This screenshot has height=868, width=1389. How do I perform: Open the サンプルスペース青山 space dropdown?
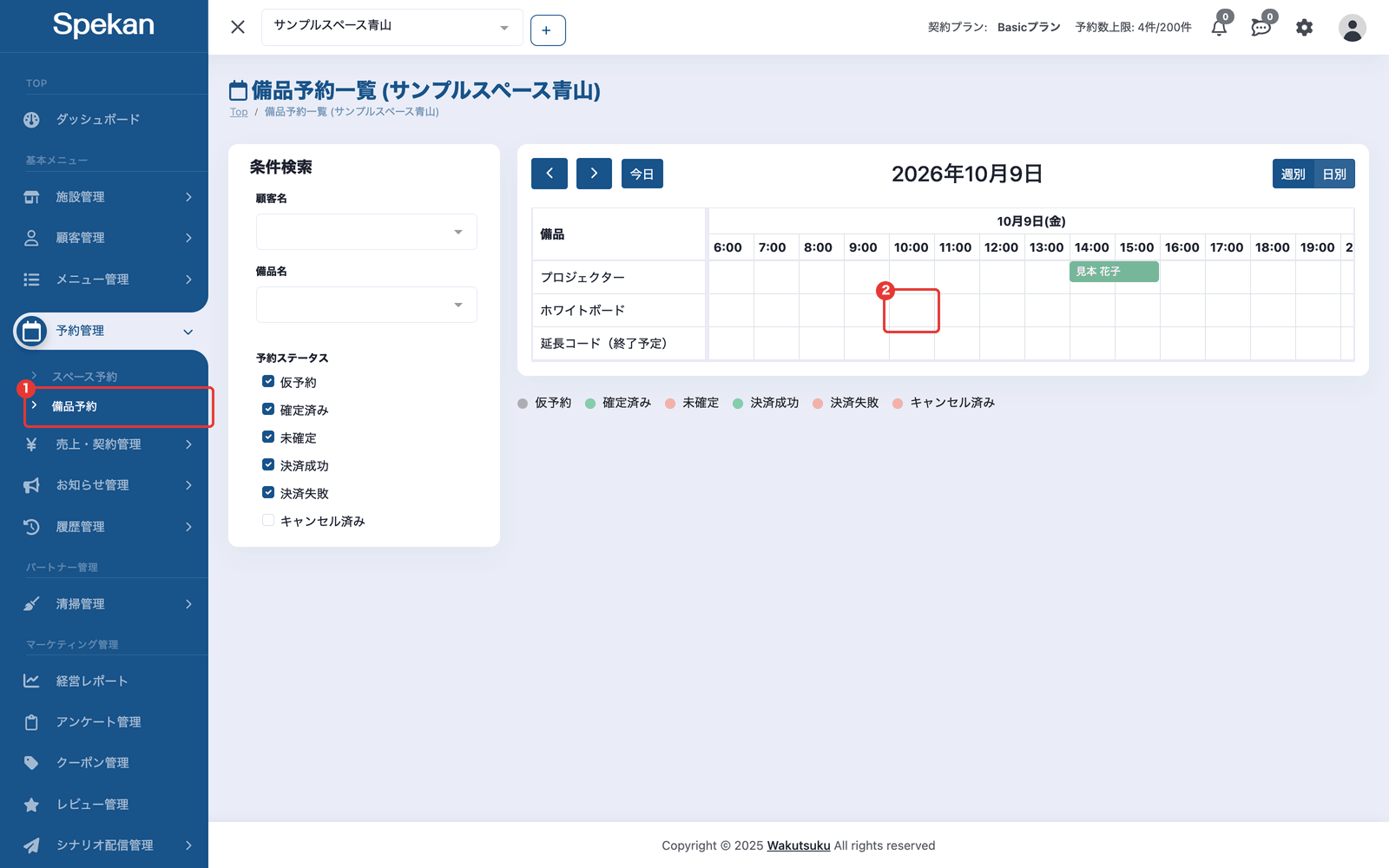point(392,28)
